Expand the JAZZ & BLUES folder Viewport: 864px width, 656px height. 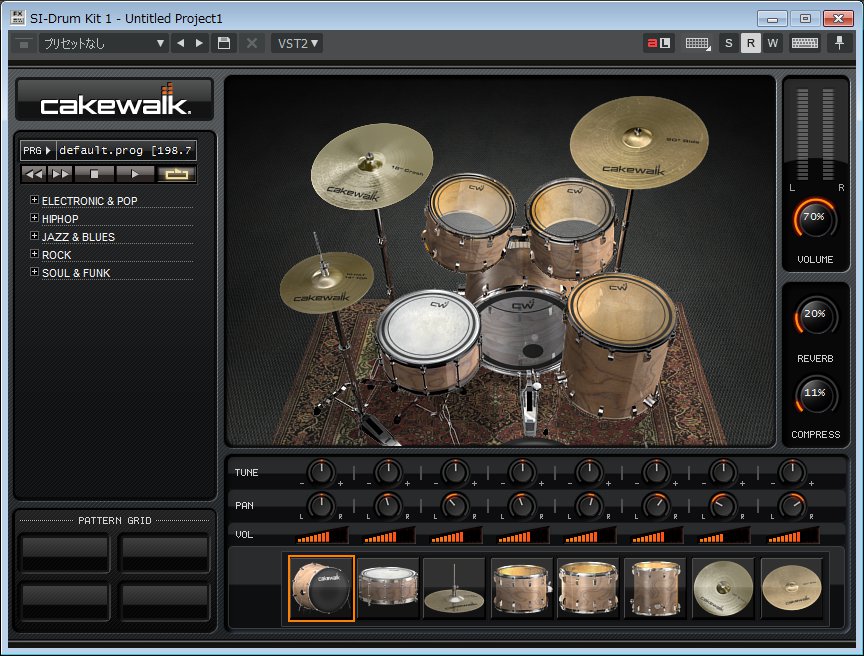(34, 236)
